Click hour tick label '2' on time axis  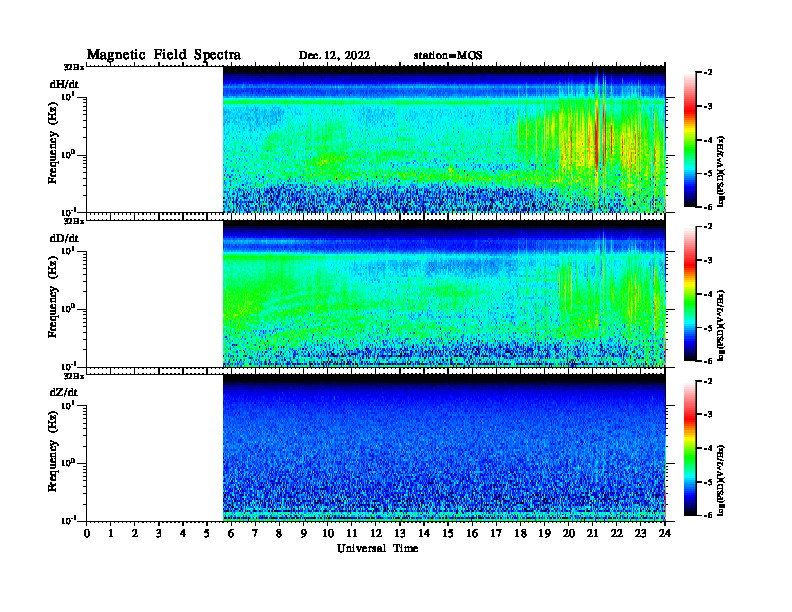click(135, 533)
